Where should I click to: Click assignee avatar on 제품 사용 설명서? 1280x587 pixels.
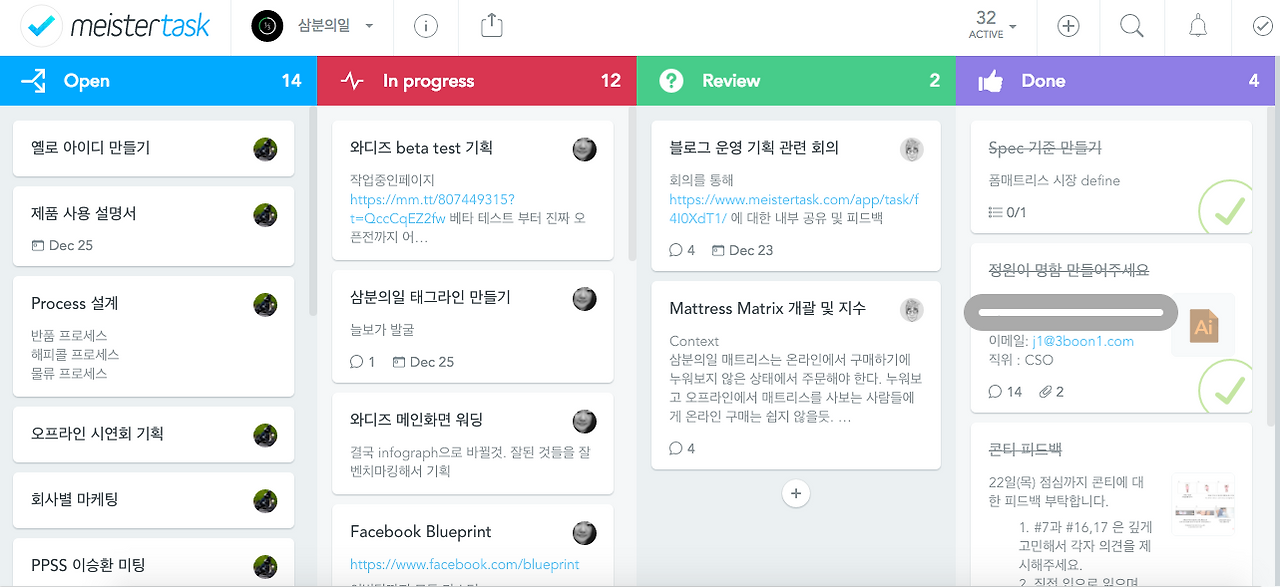tap(265, 214)
